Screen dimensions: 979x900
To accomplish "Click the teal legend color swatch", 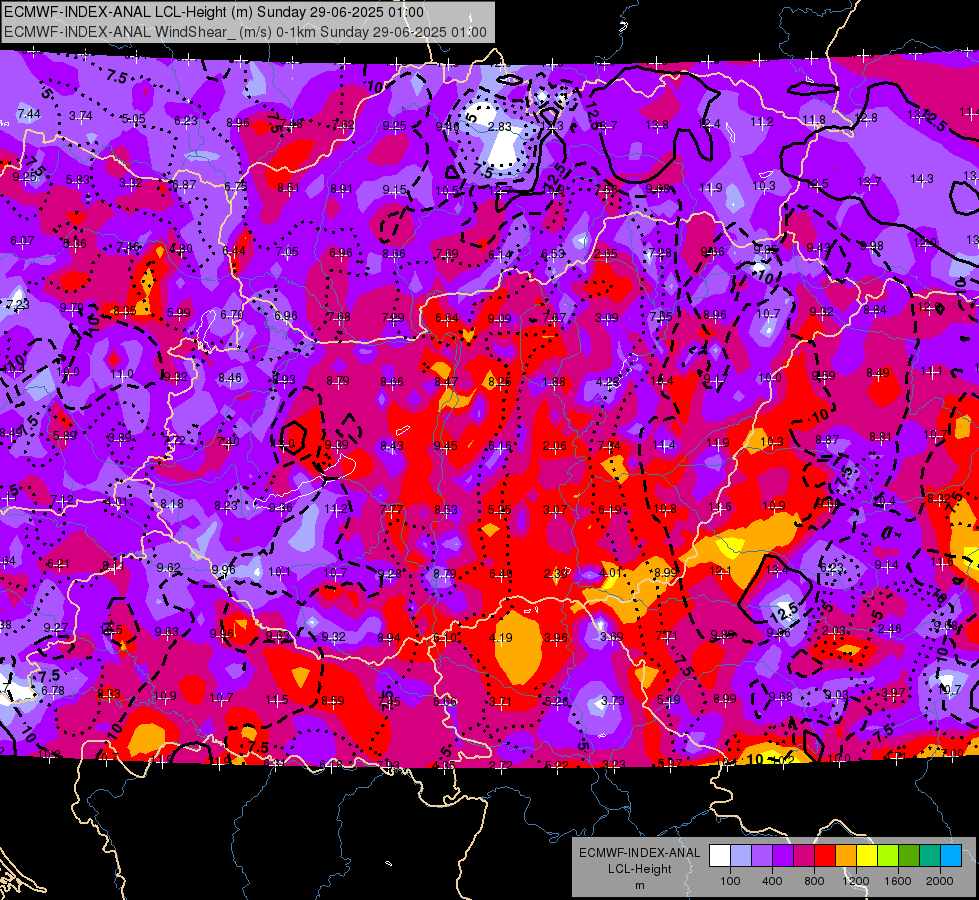I will (x=930, y=856).
